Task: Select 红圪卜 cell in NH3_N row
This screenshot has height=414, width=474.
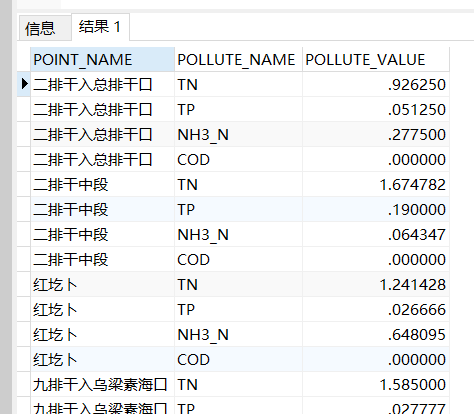Action: tap(102, 335)
